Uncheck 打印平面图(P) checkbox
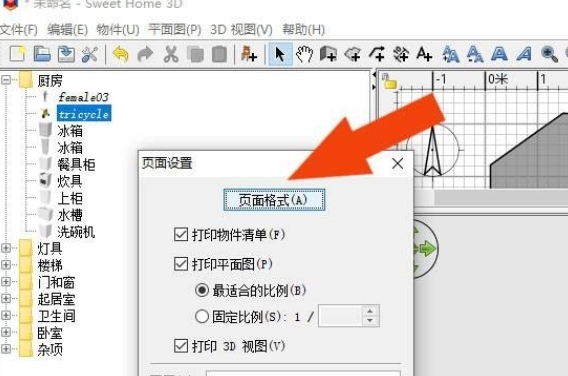568x376 pixels. tap(181, 264)
